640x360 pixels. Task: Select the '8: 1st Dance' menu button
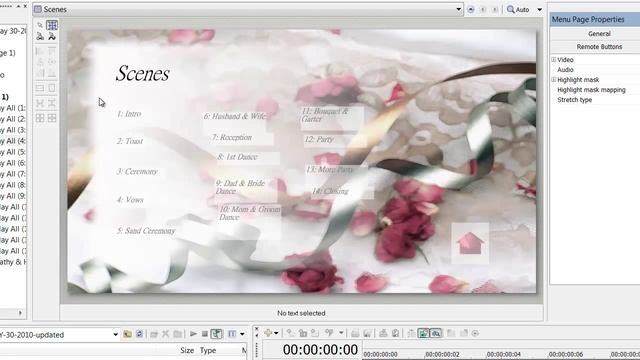(x=238, y=157)
